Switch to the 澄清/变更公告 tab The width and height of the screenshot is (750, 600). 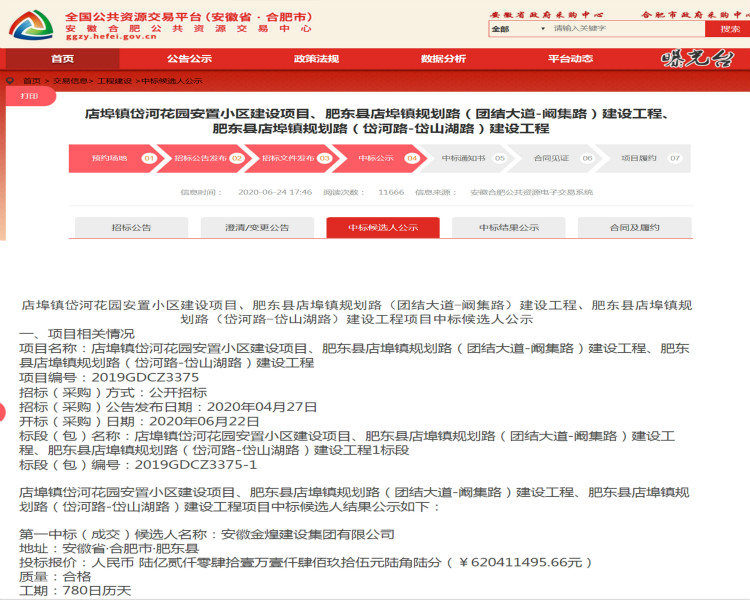point(257,228)
